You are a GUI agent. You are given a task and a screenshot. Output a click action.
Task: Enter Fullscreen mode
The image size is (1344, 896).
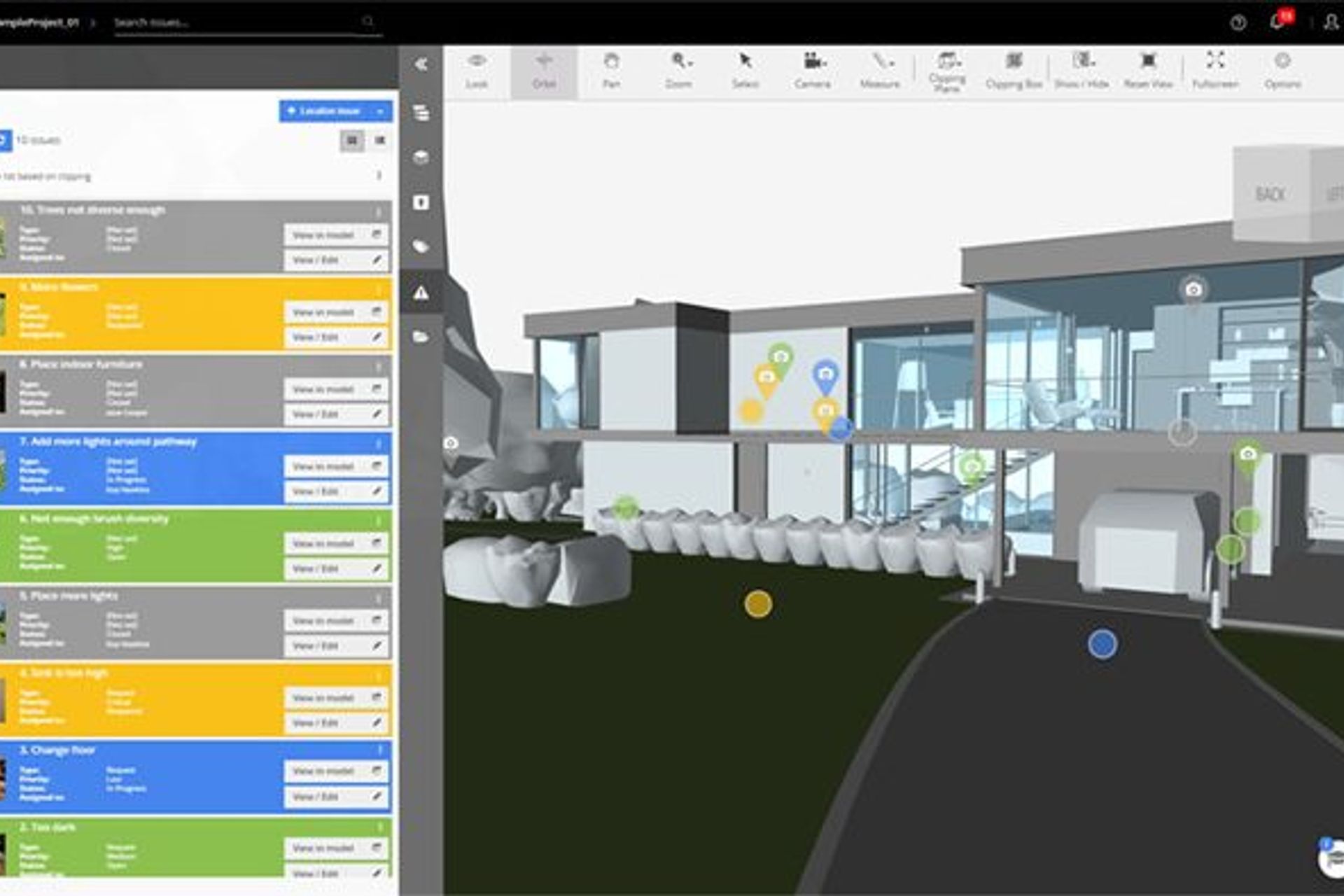click(1216, 69)
